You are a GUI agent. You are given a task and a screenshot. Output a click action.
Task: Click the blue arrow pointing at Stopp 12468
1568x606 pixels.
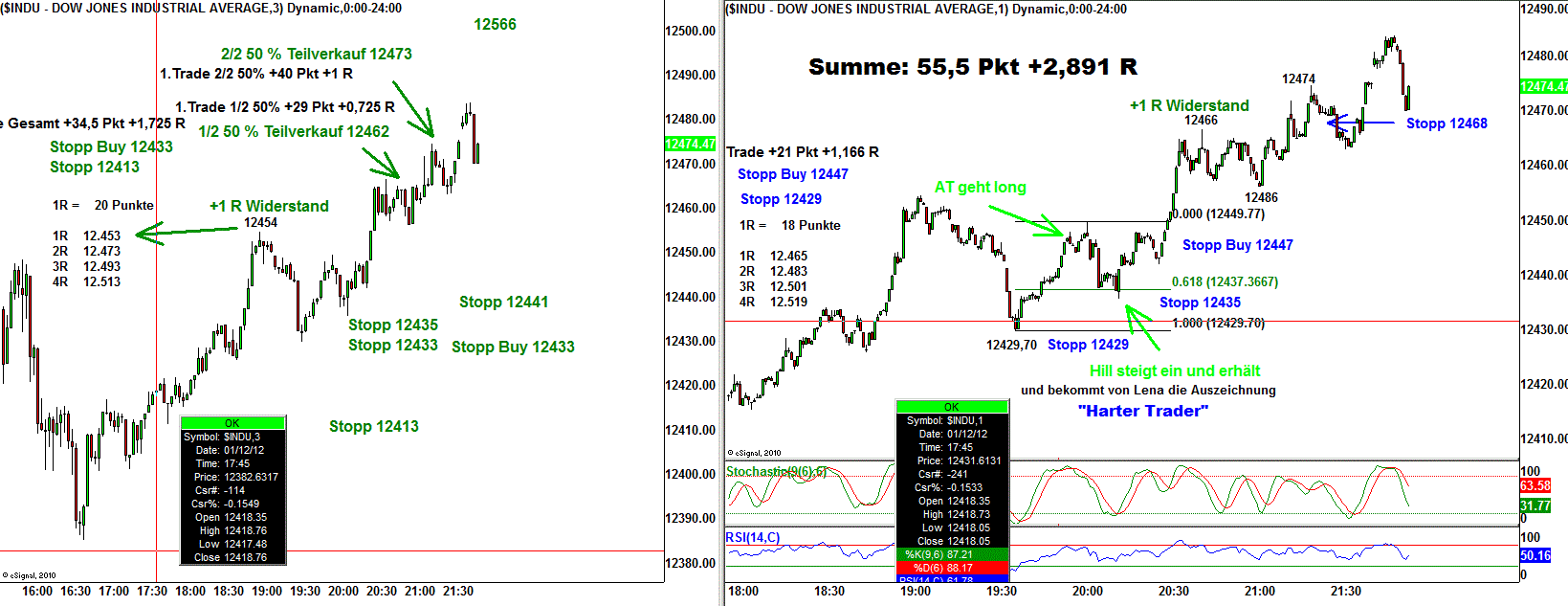click(x=1360, y=123)
